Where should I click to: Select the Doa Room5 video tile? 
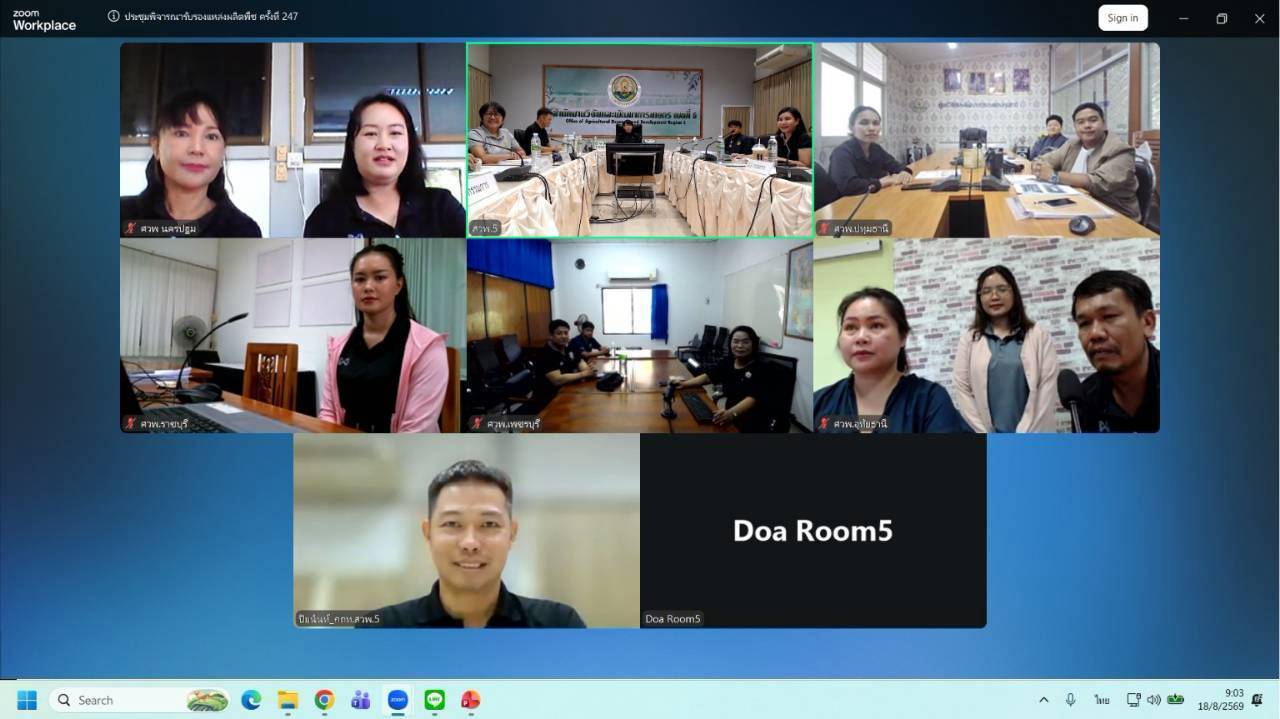pos(813,530)
